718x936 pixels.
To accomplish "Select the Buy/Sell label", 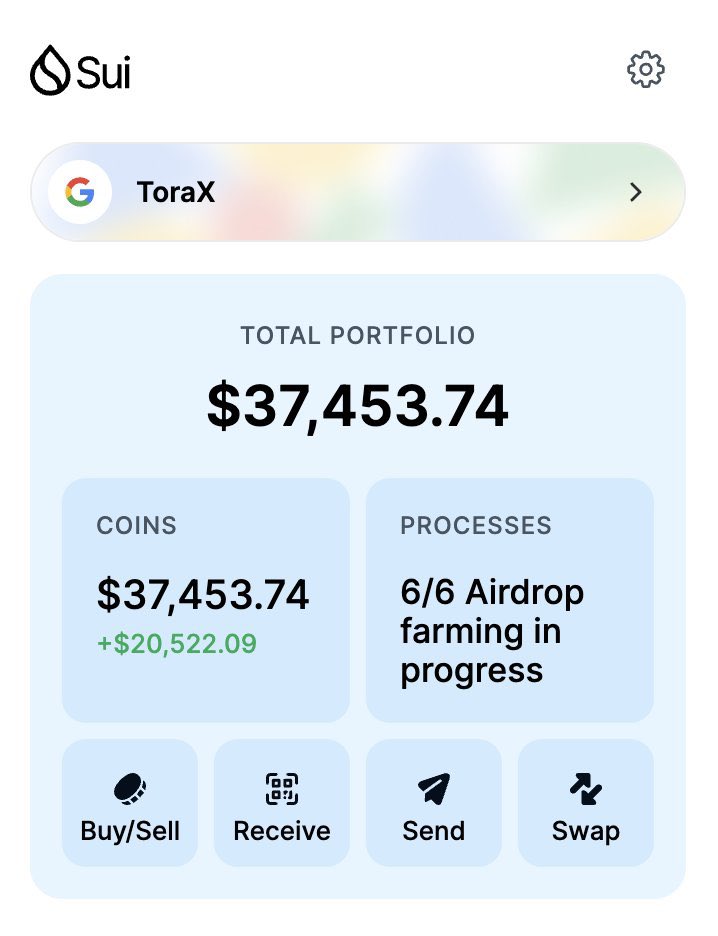I will [130, 831].
